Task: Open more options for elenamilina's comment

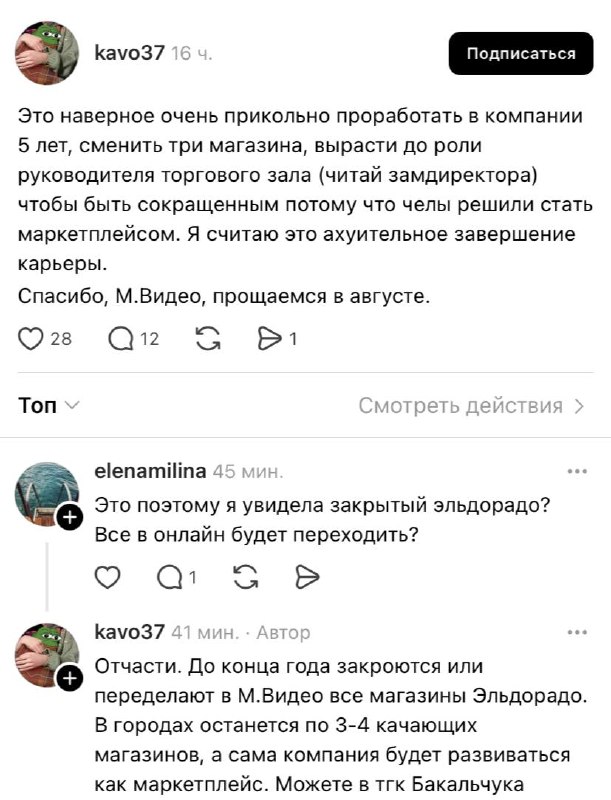Action: tap(577, 471)
